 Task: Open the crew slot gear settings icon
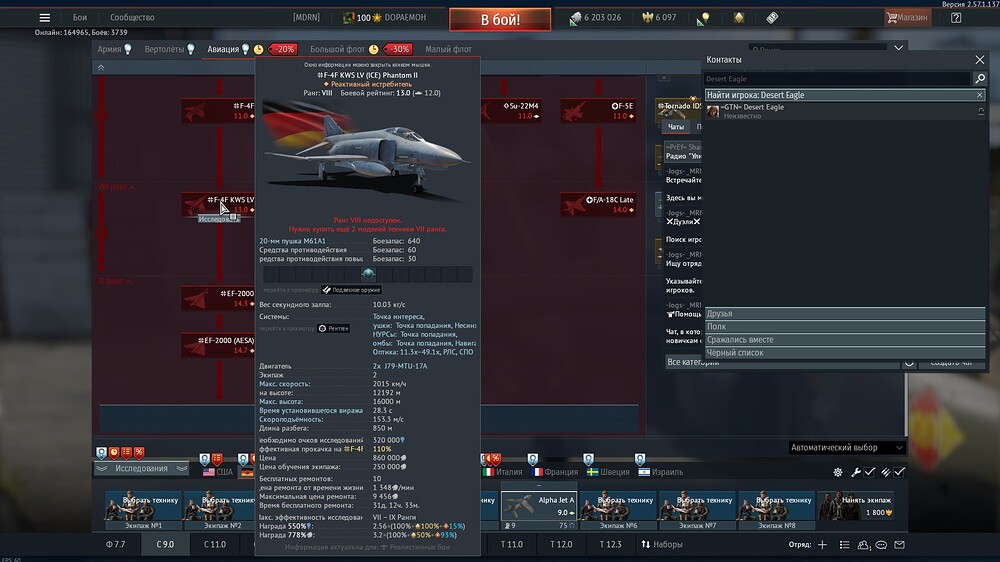[x=837, y=472]
